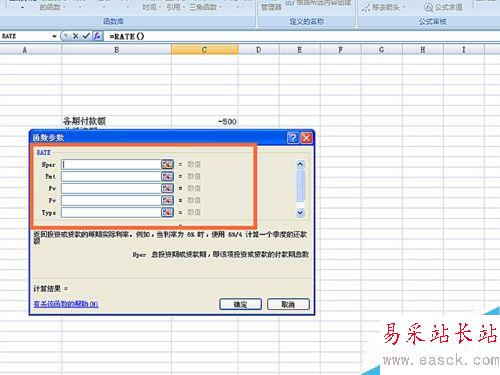Screen dimensions: 500x375
Task: Close the 函数参数 dialog
Action: (x=306, y=137)
